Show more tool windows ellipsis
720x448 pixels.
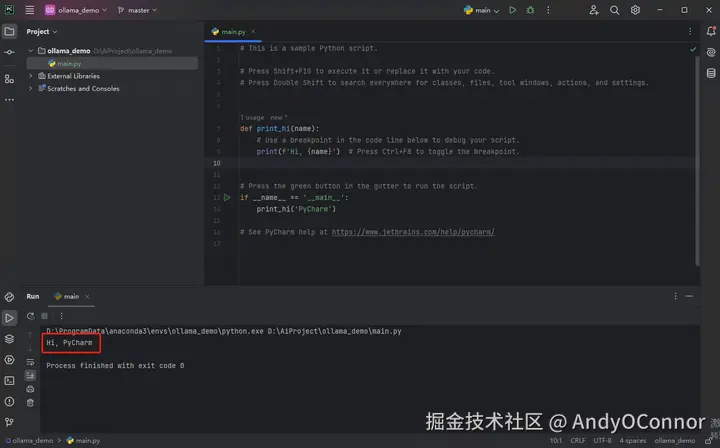(9, 100)
